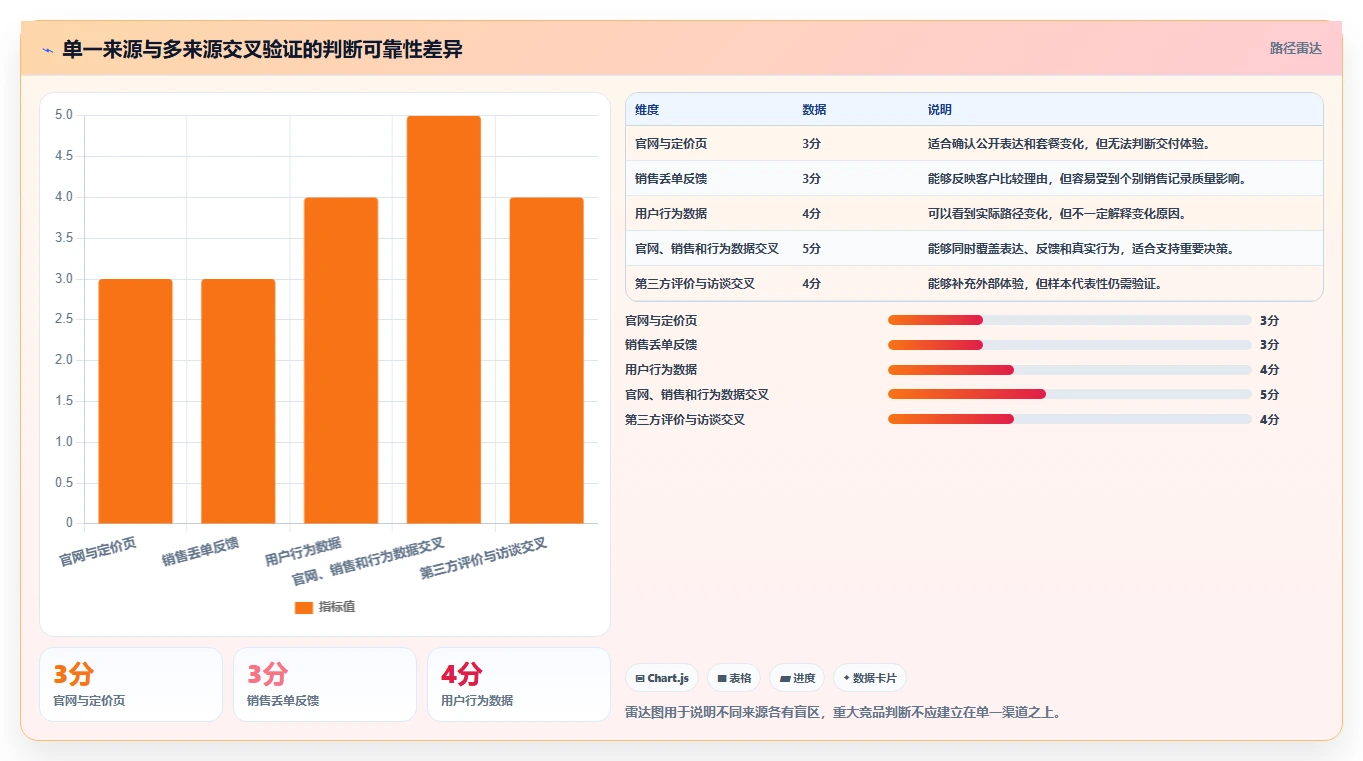Click the 指标值 legend text

click(337, 607)
